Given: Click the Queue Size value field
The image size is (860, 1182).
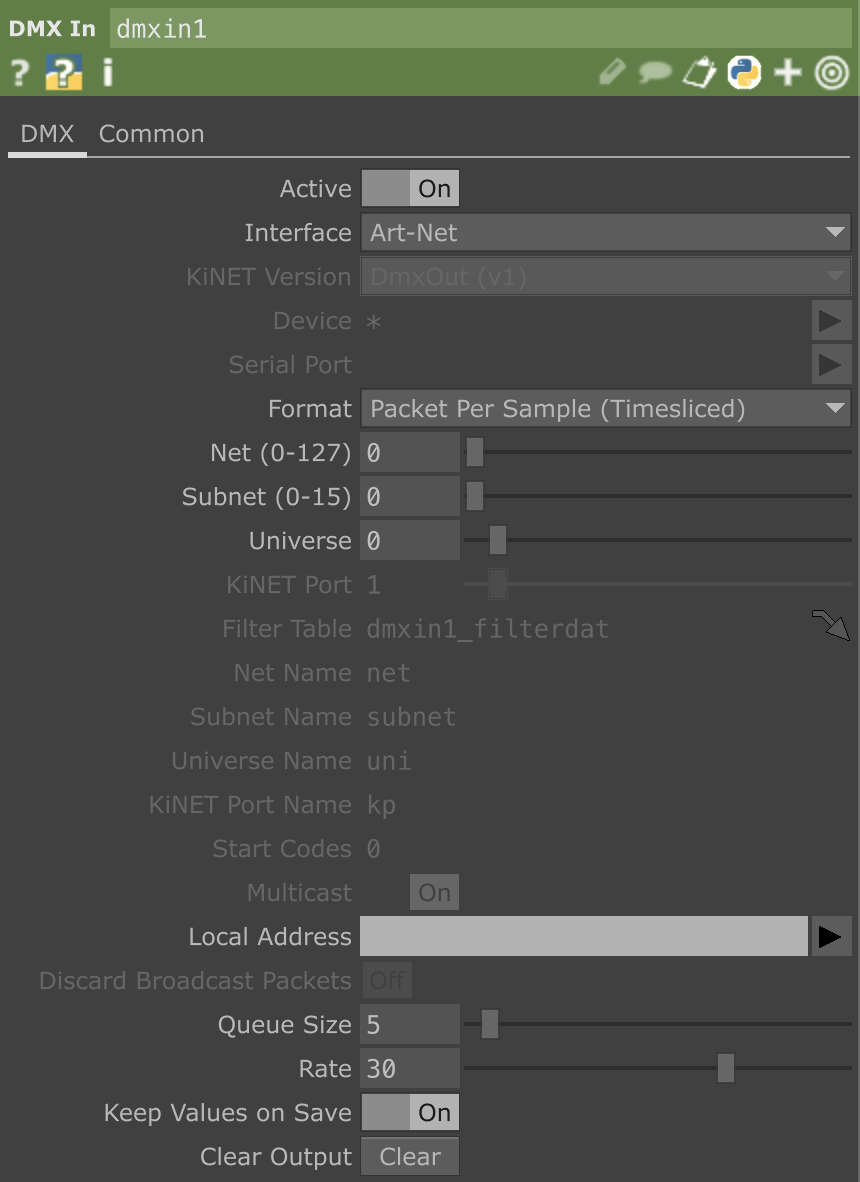Looking at the screenshot, I should [410, 1024].
